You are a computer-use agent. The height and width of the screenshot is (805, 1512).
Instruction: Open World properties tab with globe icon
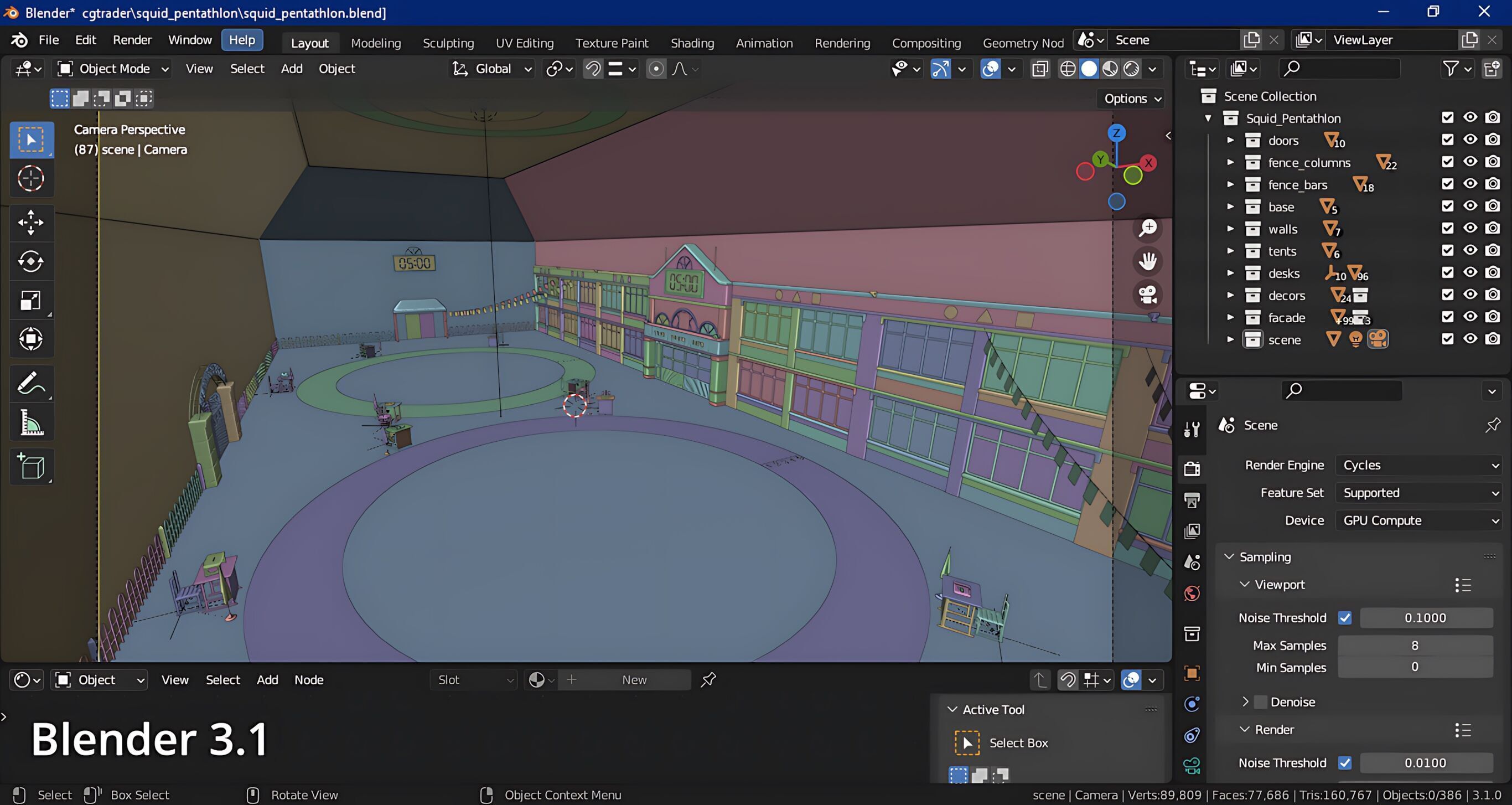coord(1192,594)
